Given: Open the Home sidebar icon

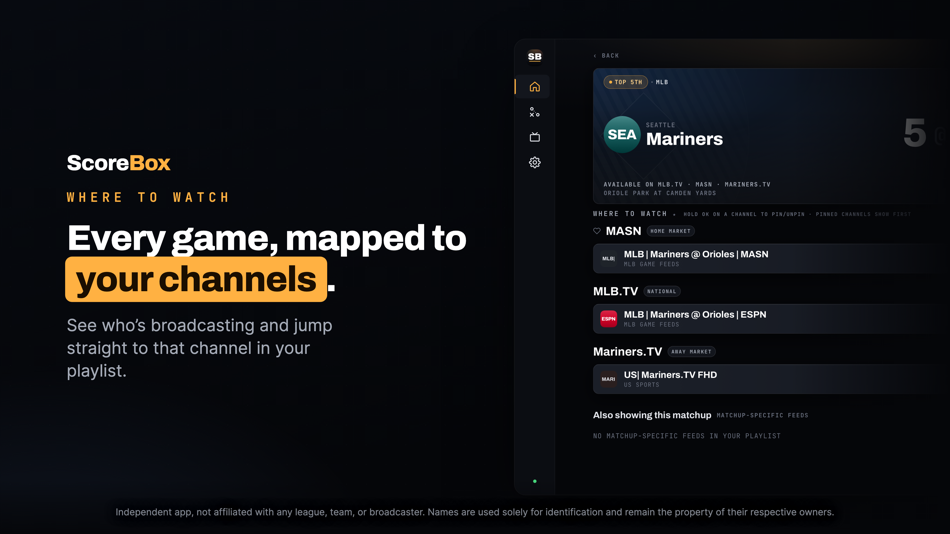Looking at the screenshot, I should (534, 87).
